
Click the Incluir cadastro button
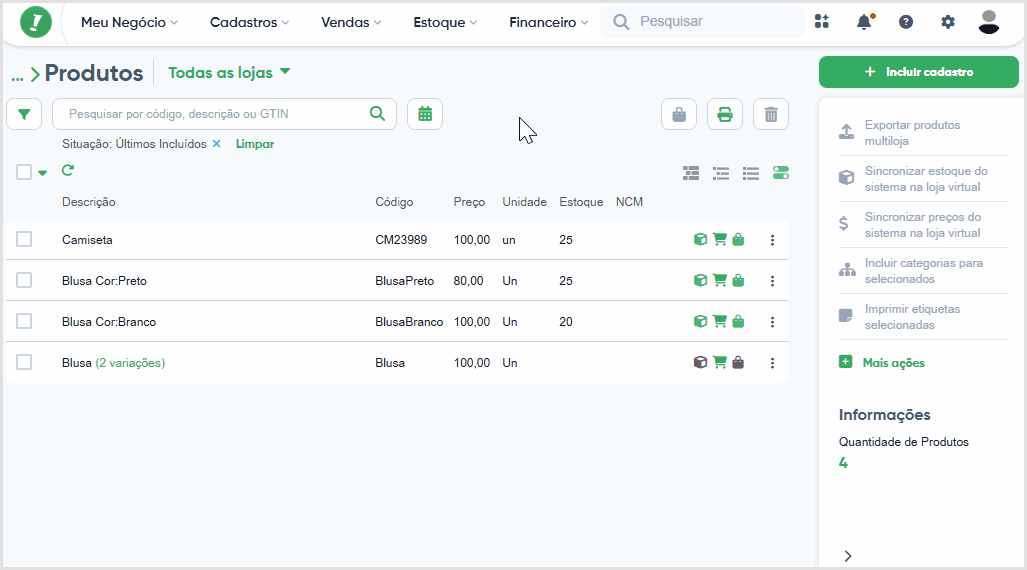(x=918, y=72)
